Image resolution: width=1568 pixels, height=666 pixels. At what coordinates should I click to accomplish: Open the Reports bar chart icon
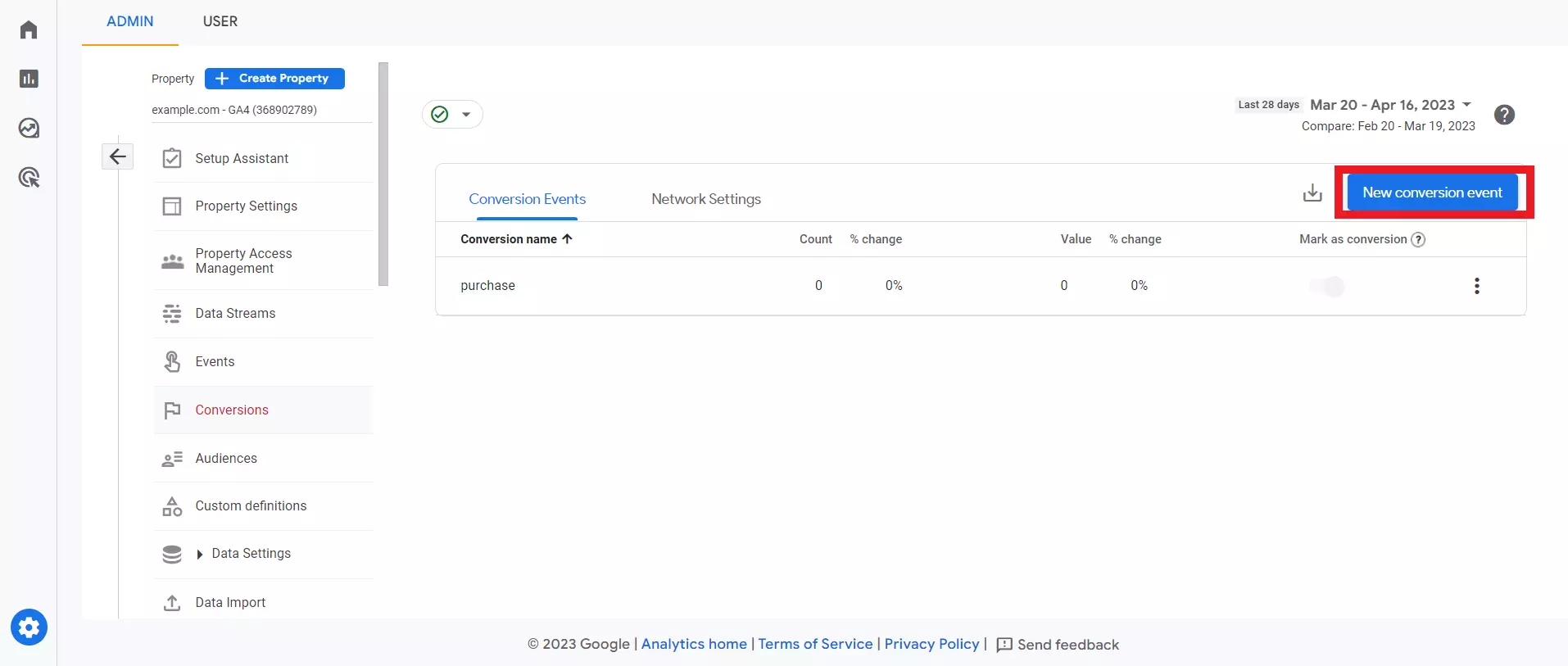tap(29, 79)
